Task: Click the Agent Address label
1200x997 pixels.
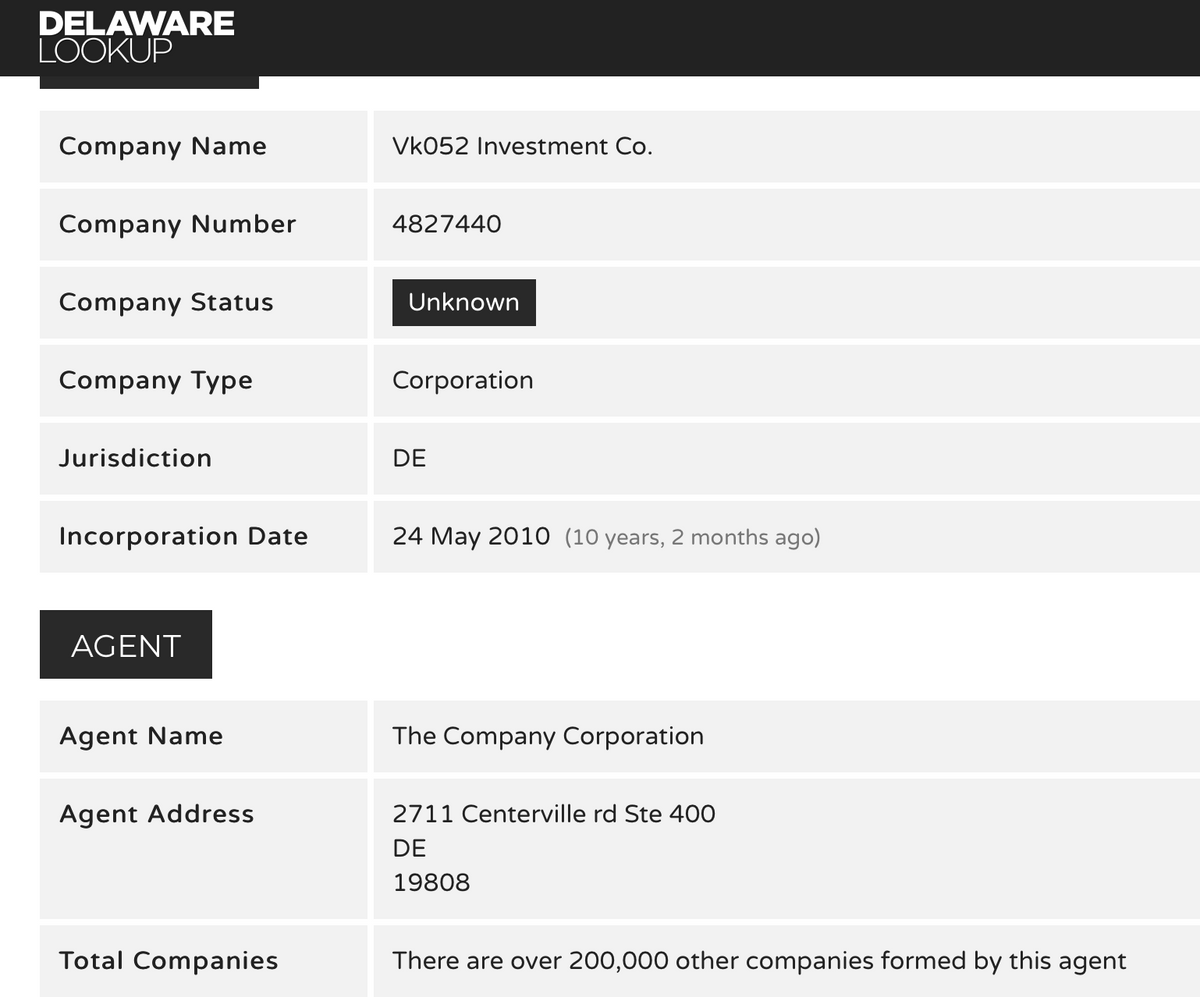Action: click(x=157, y=814)
